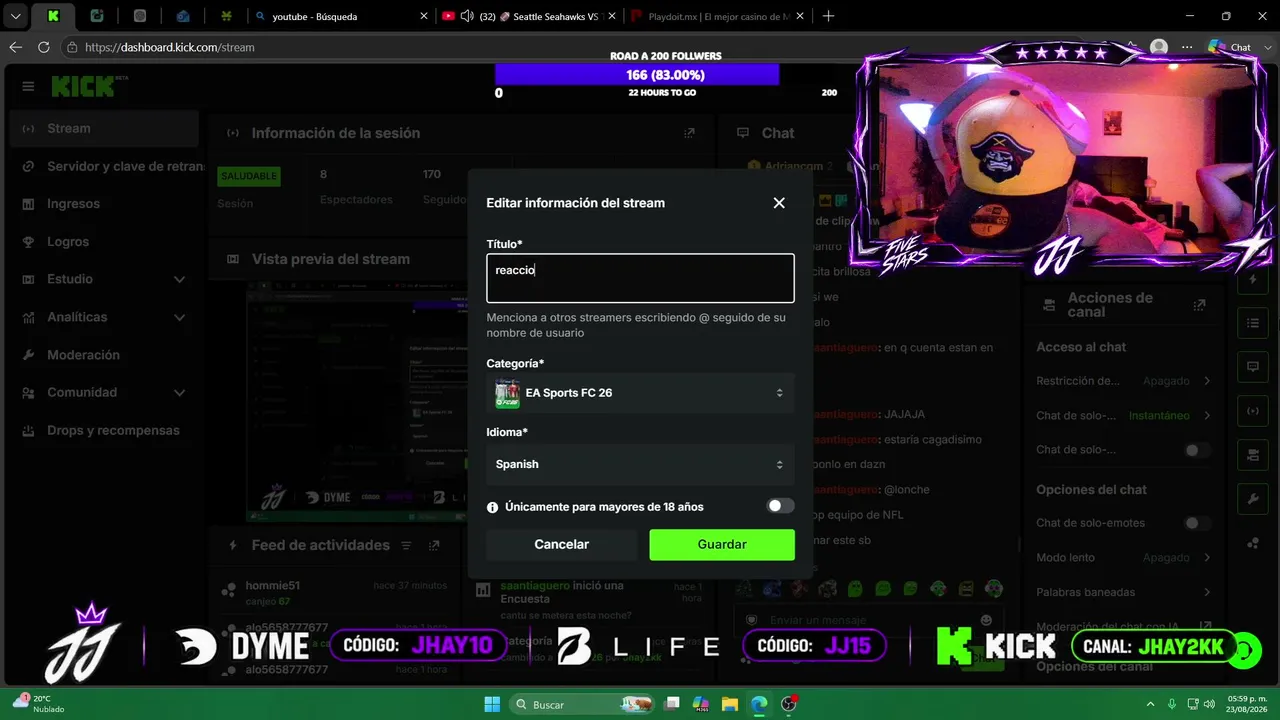This screenshot has width=1280, height=720.
Task: Reload the browser page
Action: [x=43, y=47]
